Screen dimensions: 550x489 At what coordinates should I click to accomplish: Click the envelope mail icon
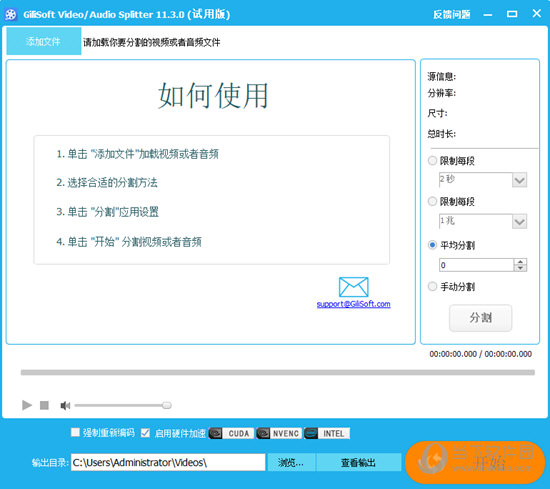(353, 287)
